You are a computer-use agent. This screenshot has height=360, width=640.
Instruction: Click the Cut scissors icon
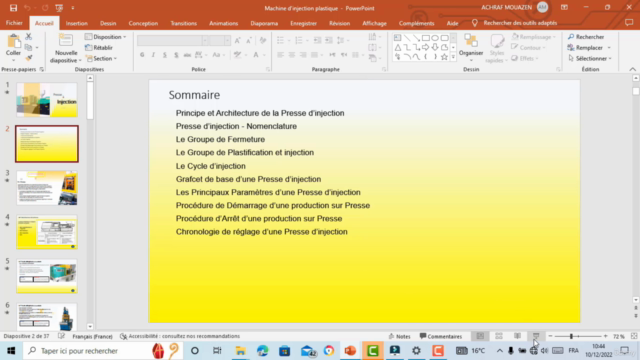(x=29, y=37)
